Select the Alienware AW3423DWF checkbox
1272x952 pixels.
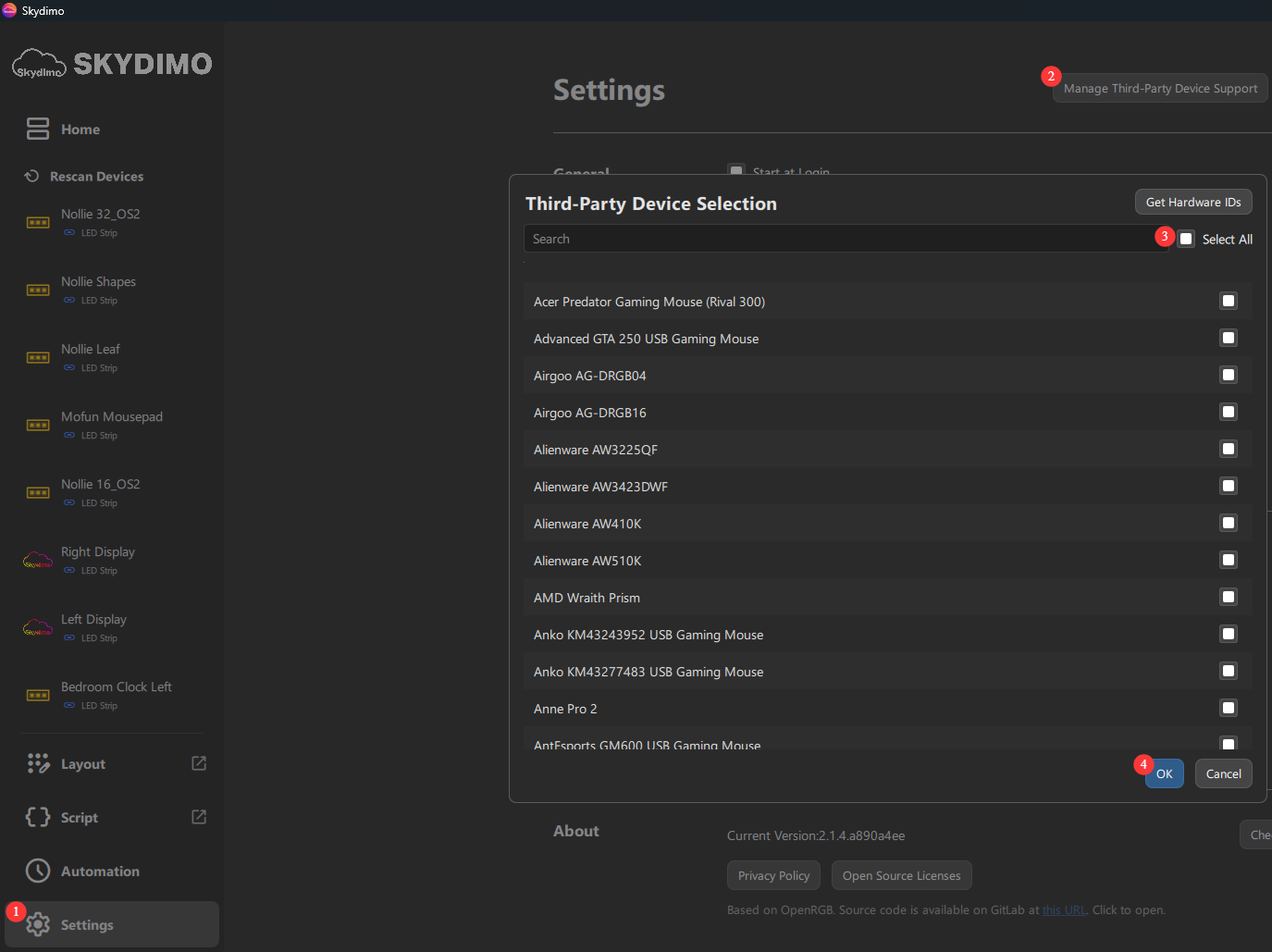[x=1229, y=486]
